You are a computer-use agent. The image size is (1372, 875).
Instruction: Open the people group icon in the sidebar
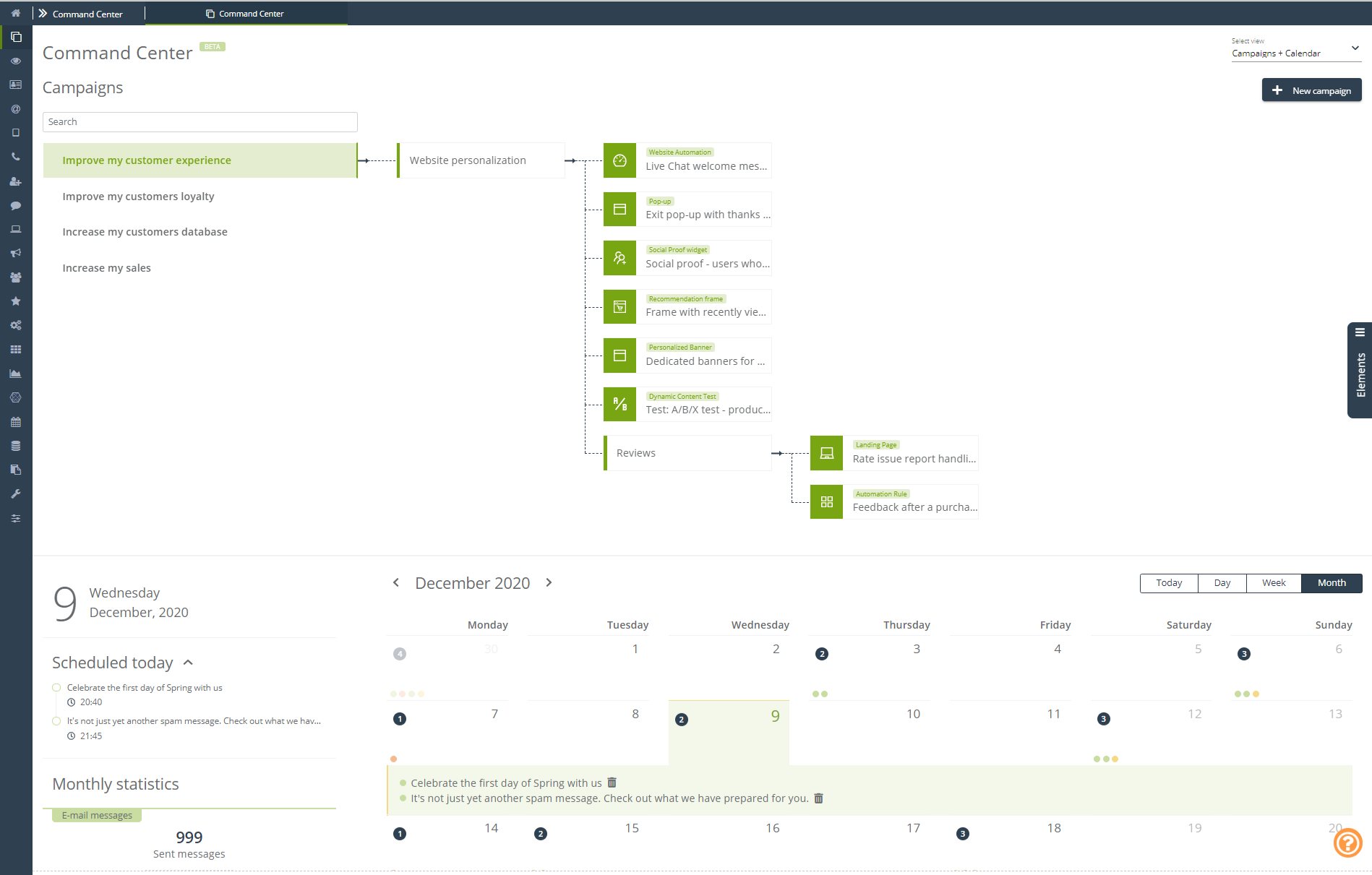point(16,277)
